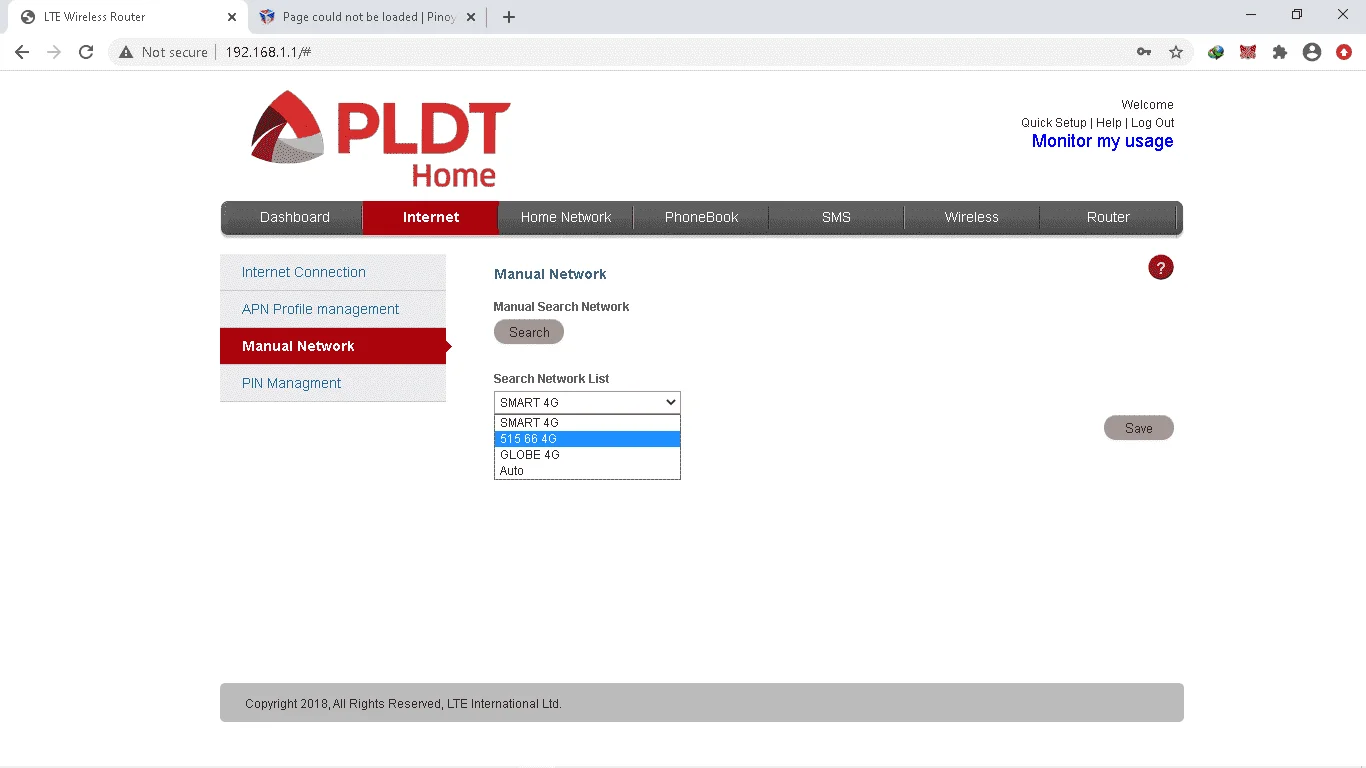Choose 515 66 4G from the list
This screenshot has height=768, width=1366.
coord(587,439)
